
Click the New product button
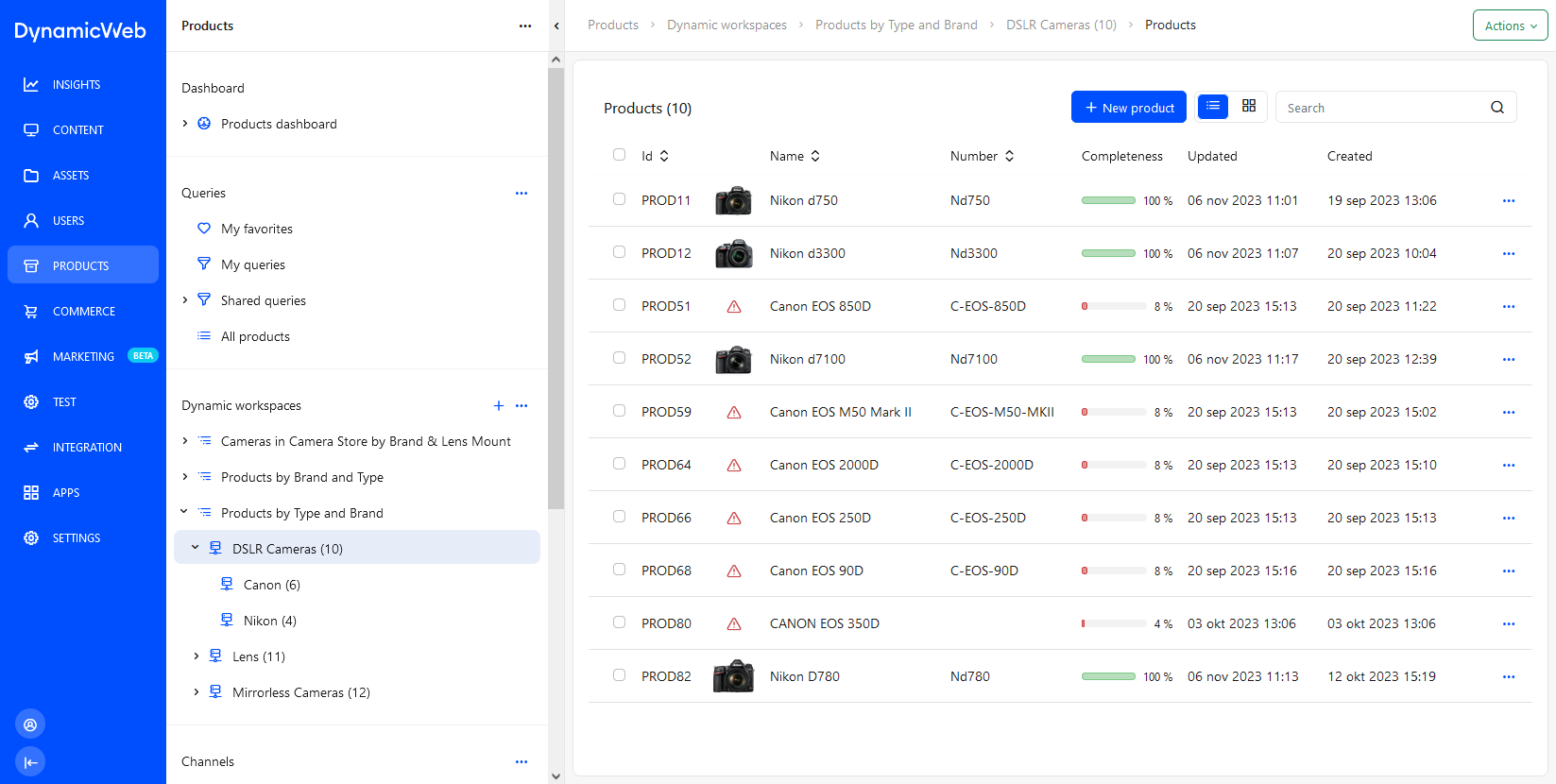(x=1129, y=107)
